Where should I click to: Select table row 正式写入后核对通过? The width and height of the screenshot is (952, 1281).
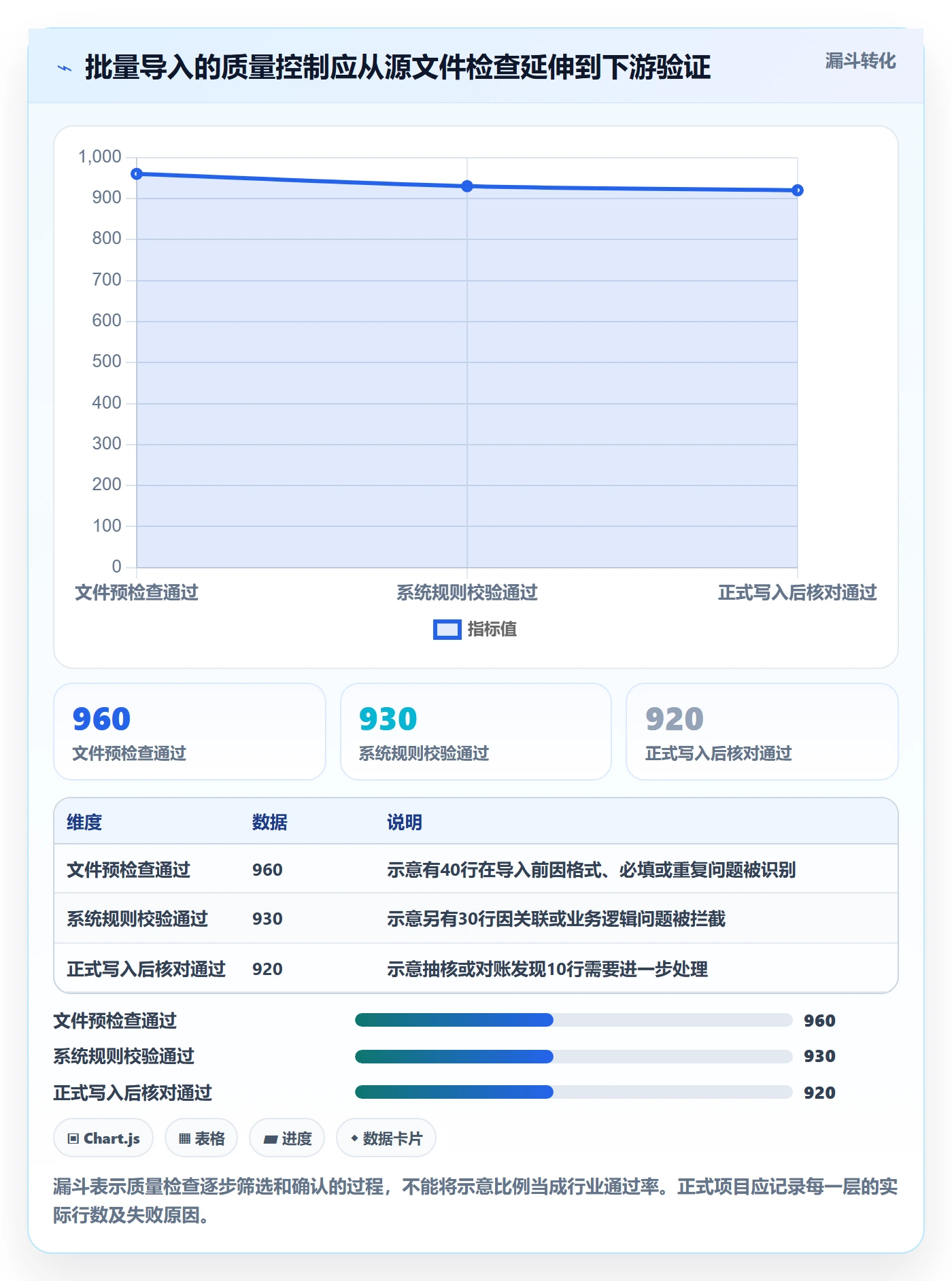click(x=476, y=968)
